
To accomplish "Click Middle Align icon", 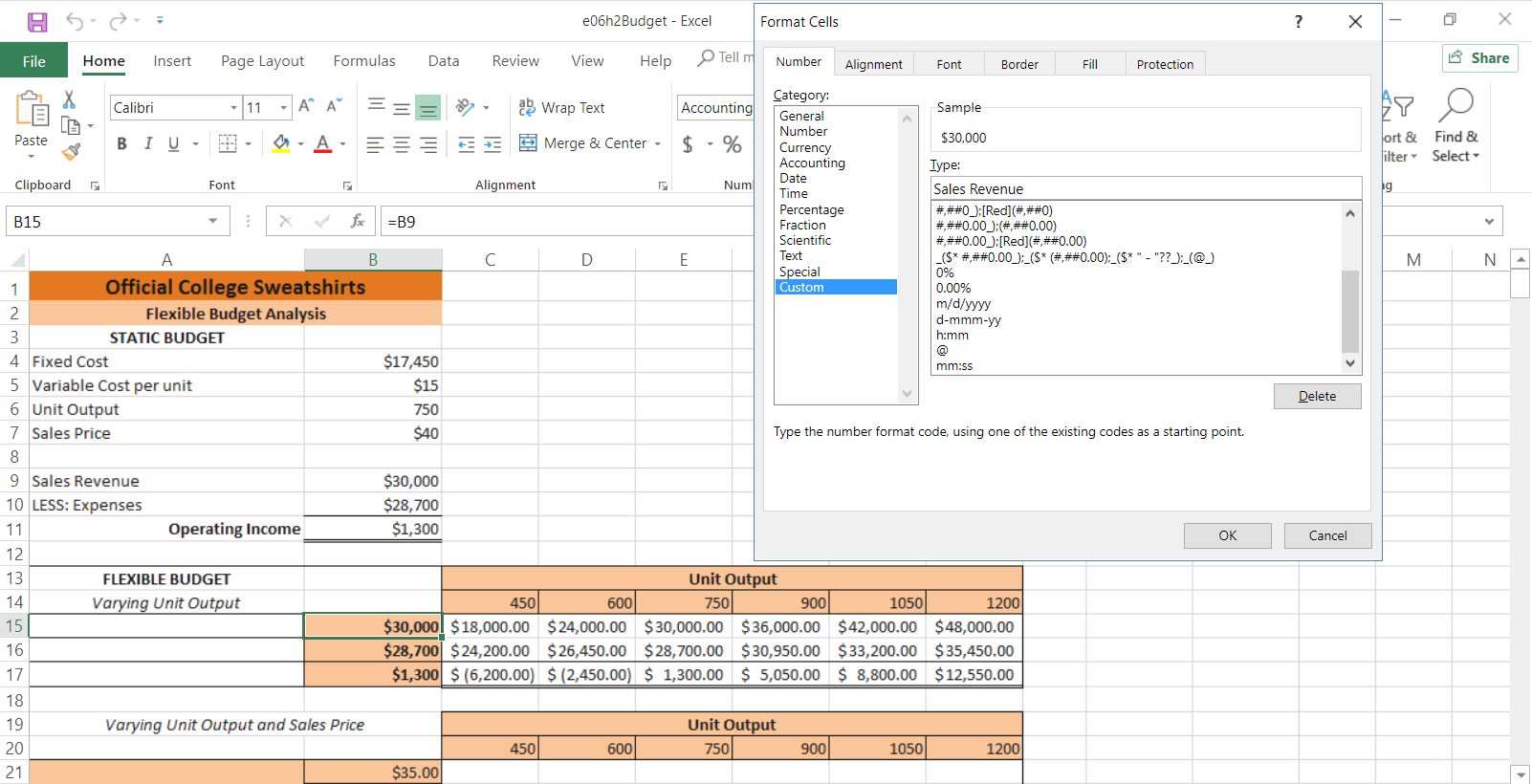I will tap(402, 107).
